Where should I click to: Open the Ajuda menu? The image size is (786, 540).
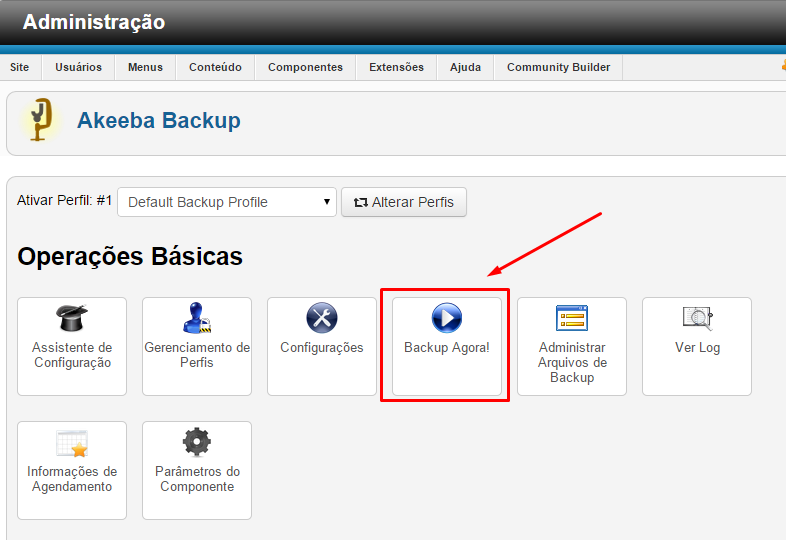coord(465,67)
